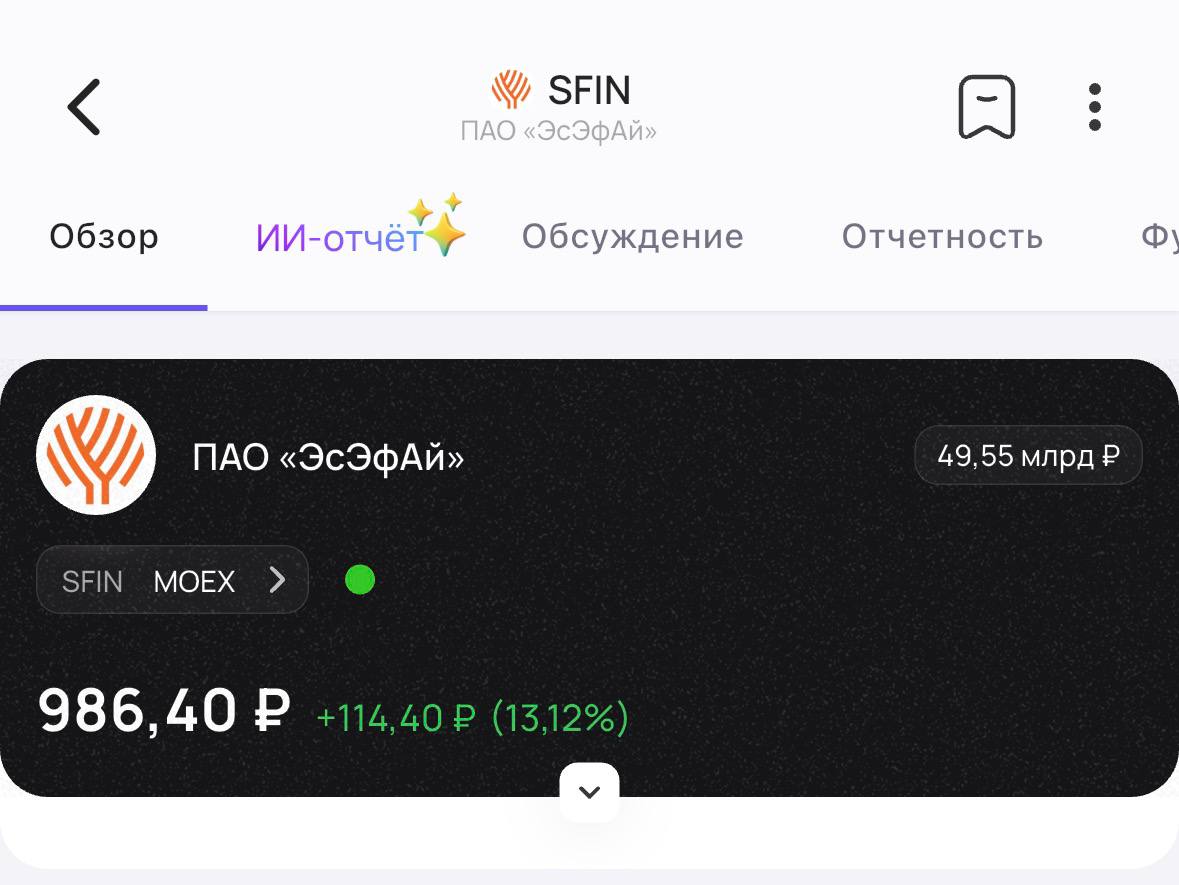Click the +114,40 ₽ (13,12%) price change
Viewport: 1179px width, 885px height.
pyautogui.click(x=472, y=718)
